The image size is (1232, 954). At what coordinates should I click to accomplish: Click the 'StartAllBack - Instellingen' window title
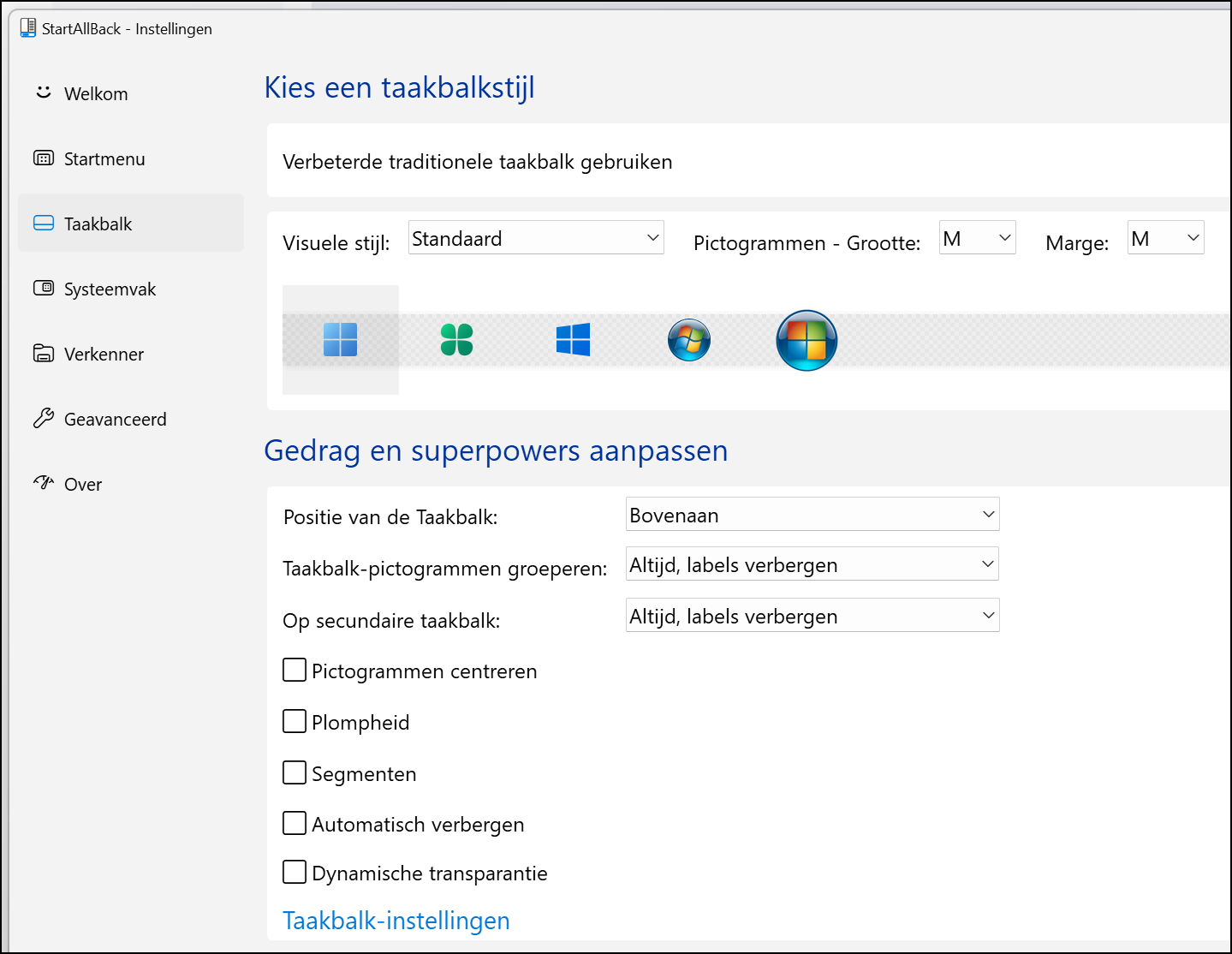[127, 29]
